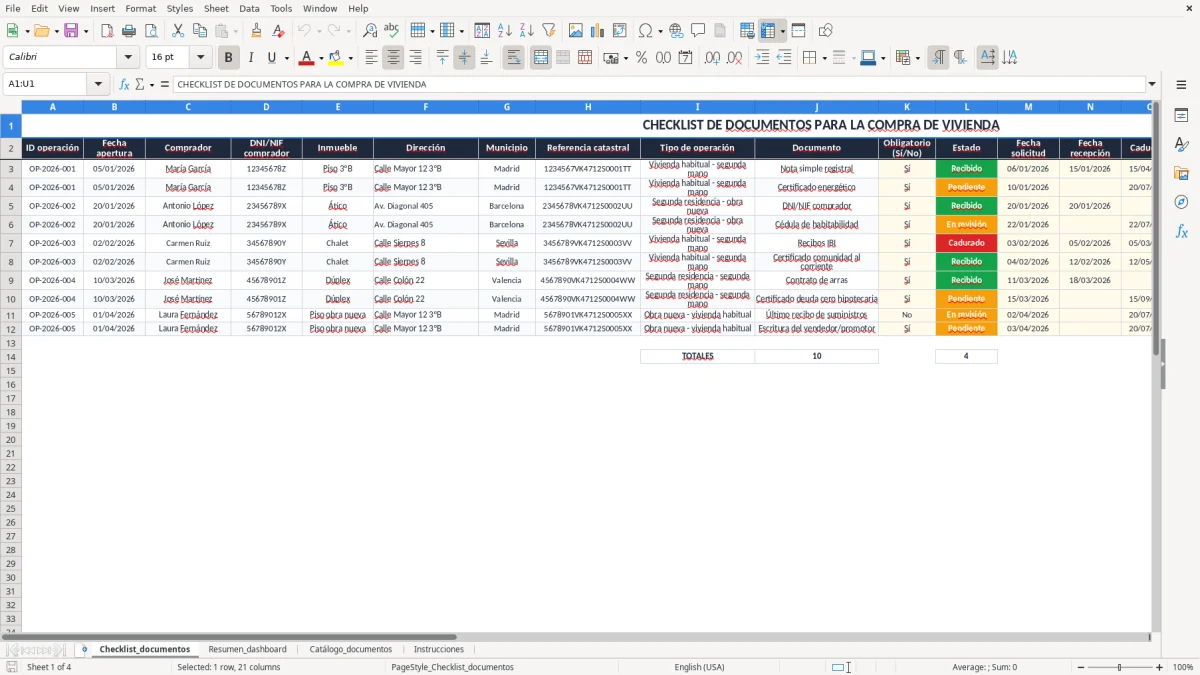Image resolution: width=1200 pixels, height=675 pixels.
Task: Open the Font Size dropdown
Action: [201, 58]
